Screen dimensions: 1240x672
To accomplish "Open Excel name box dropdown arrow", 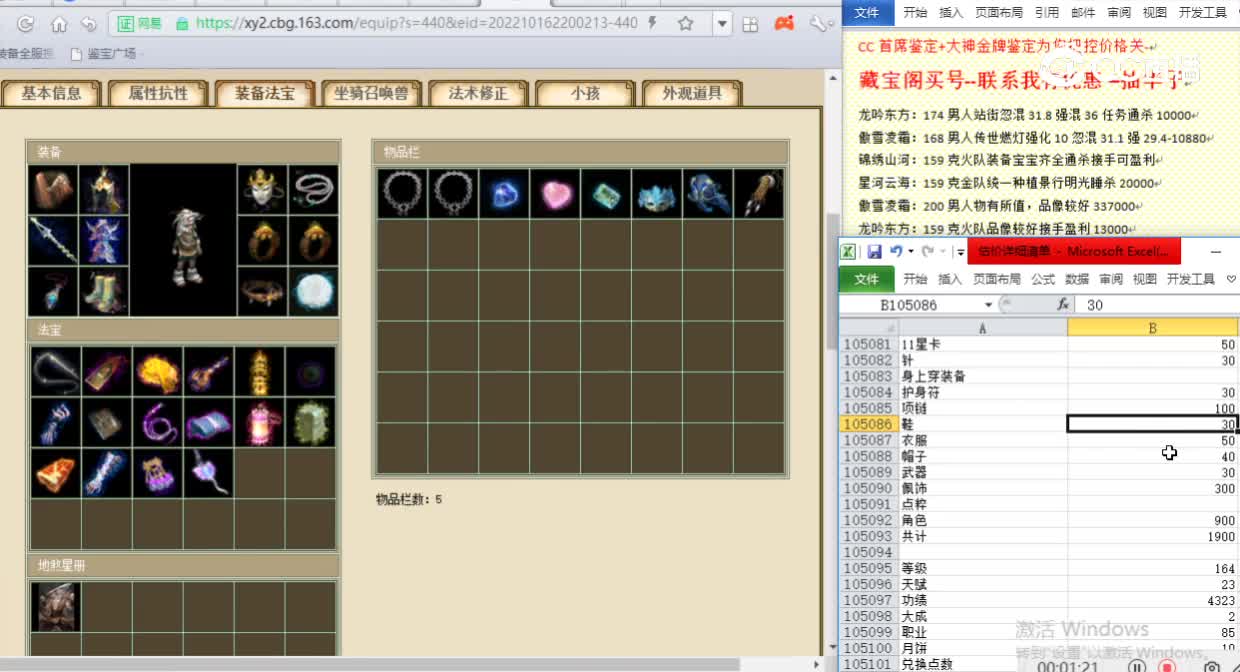I will click(989, 305).
